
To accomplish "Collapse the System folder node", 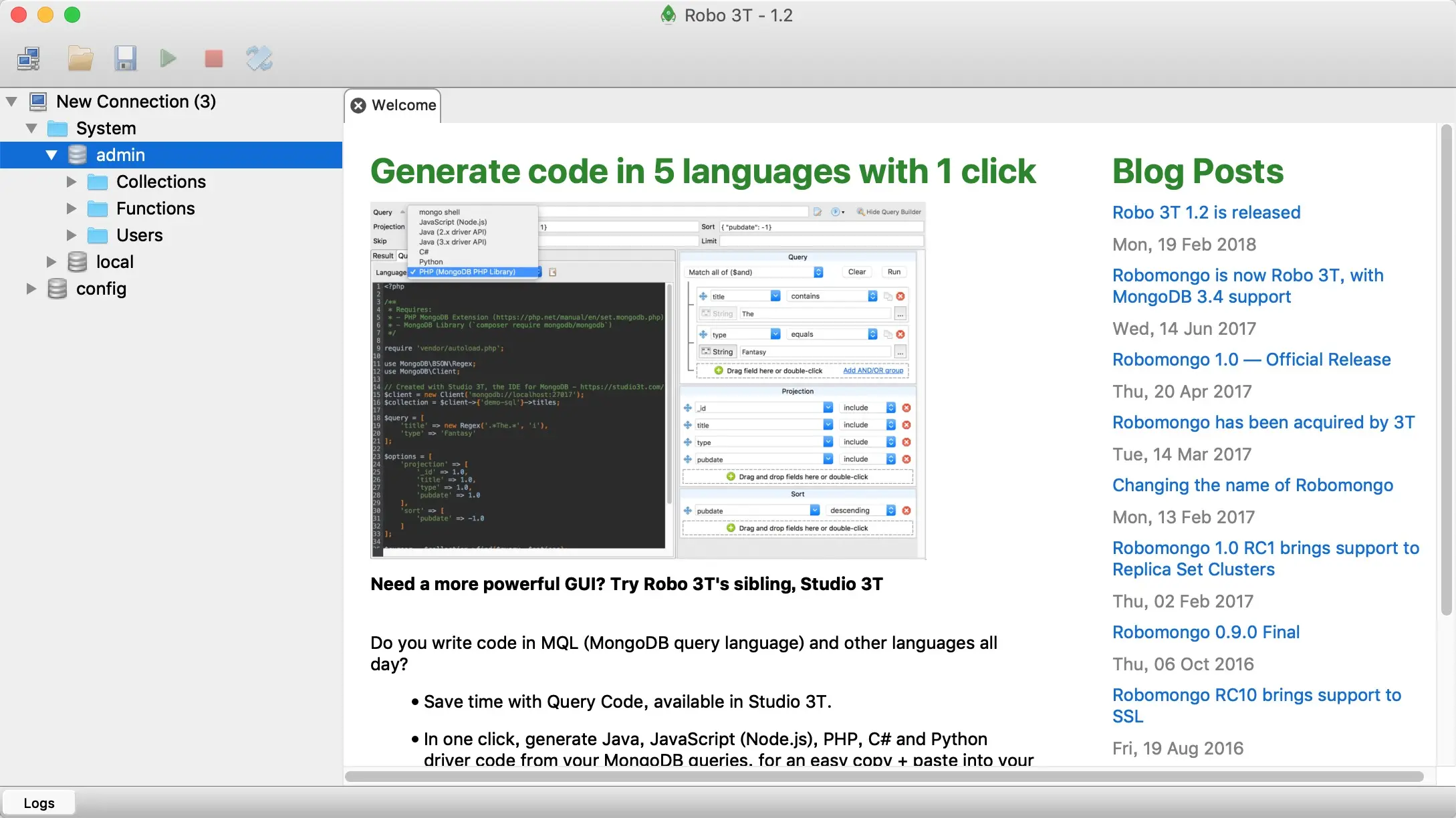I will 31,128.
